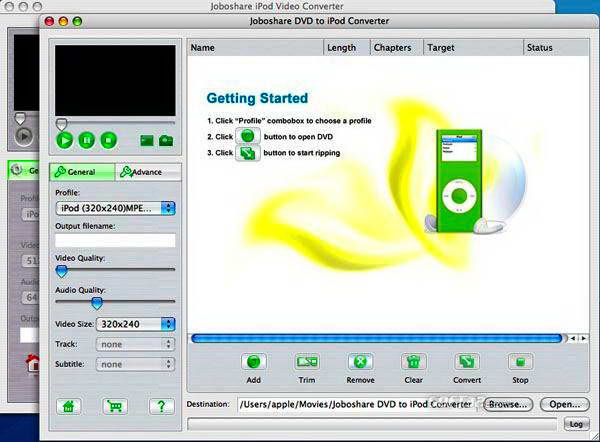Click the Output filename field

click(x=115, y=241)
